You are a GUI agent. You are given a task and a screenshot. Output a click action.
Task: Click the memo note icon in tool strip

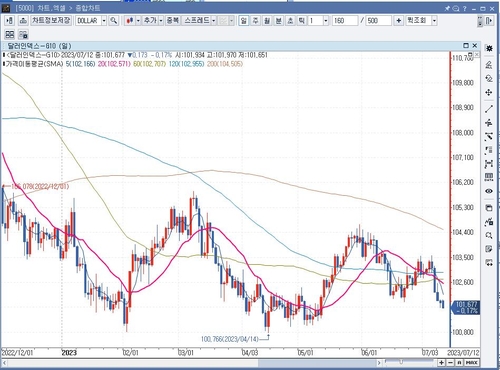(x=489, y=249)
